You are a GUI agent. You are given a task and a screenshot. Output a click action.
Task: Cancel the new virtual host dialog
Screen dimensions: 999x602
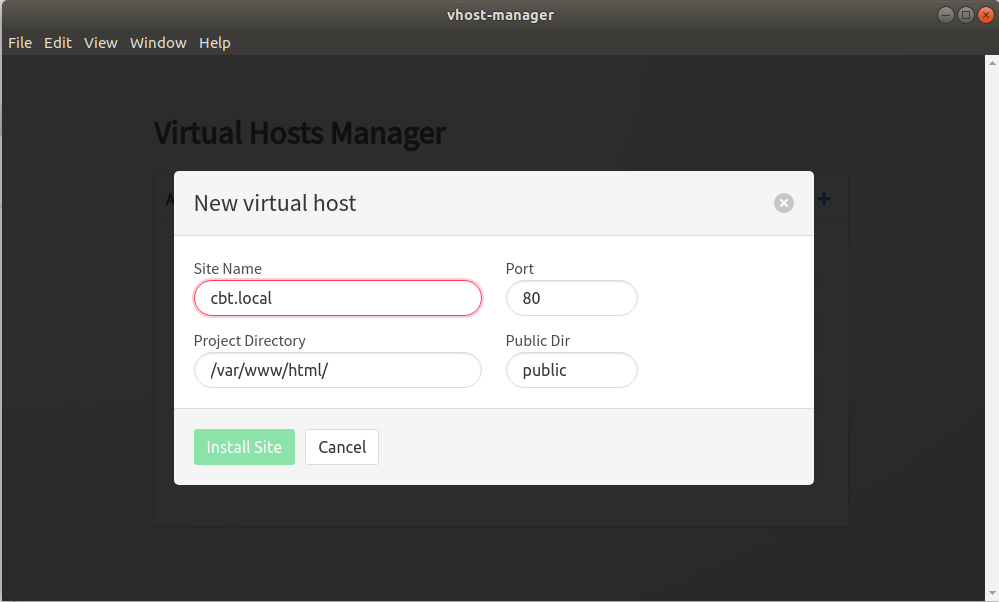[342, 447]
